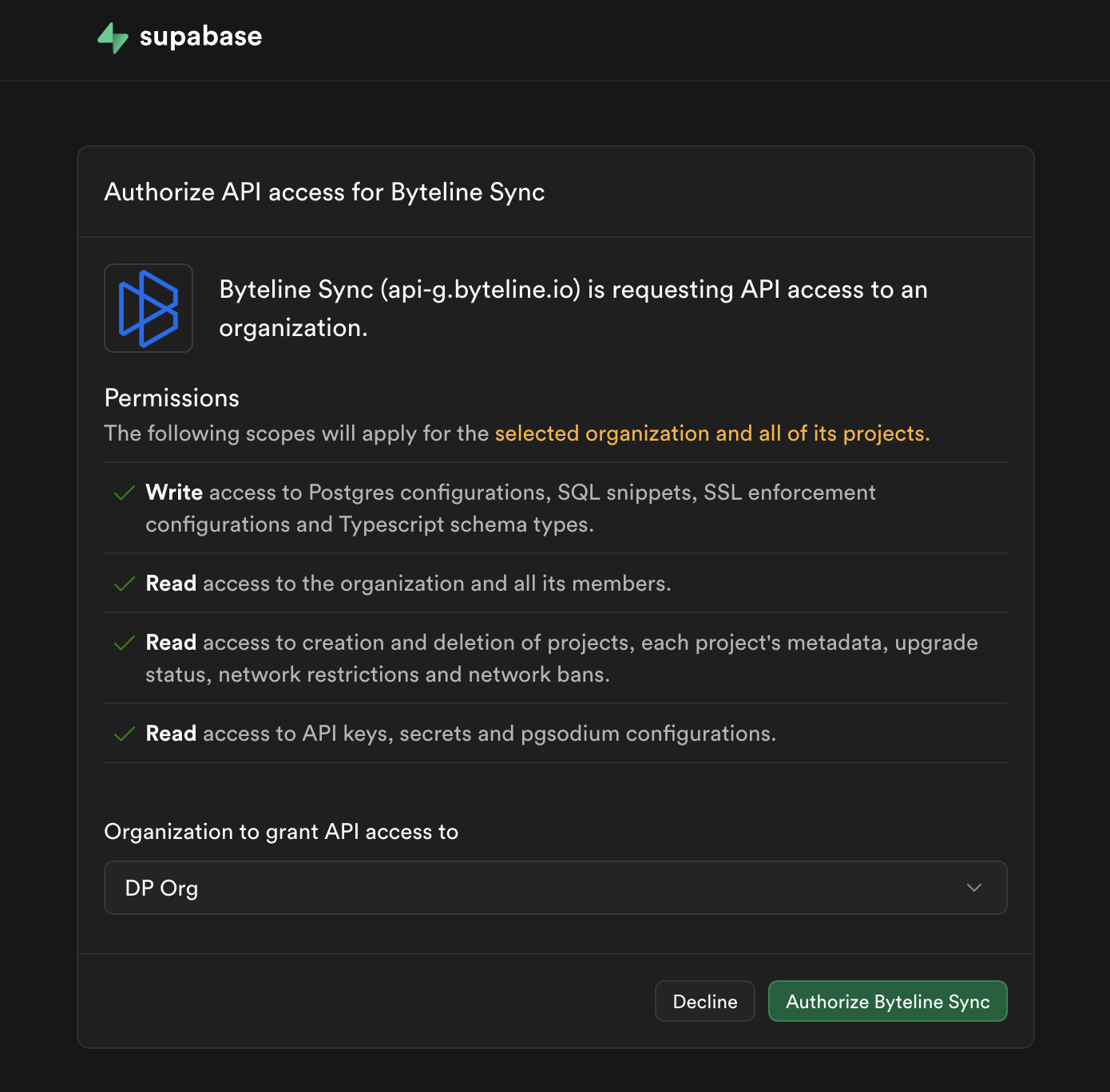Click the Supabase lightning bolt logo
This screenshot has height=1092, width=1110.
point(113,38)
